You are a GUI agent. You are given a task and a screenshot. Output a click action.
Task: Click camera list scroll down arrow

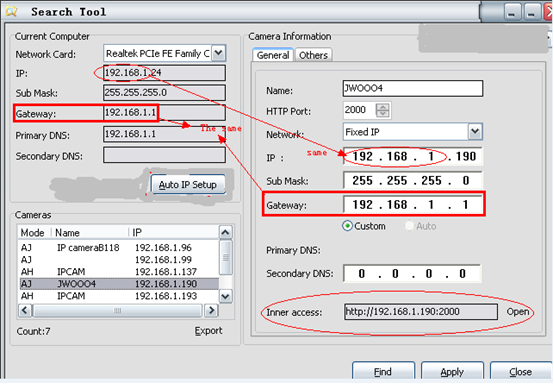coord(225,296)
